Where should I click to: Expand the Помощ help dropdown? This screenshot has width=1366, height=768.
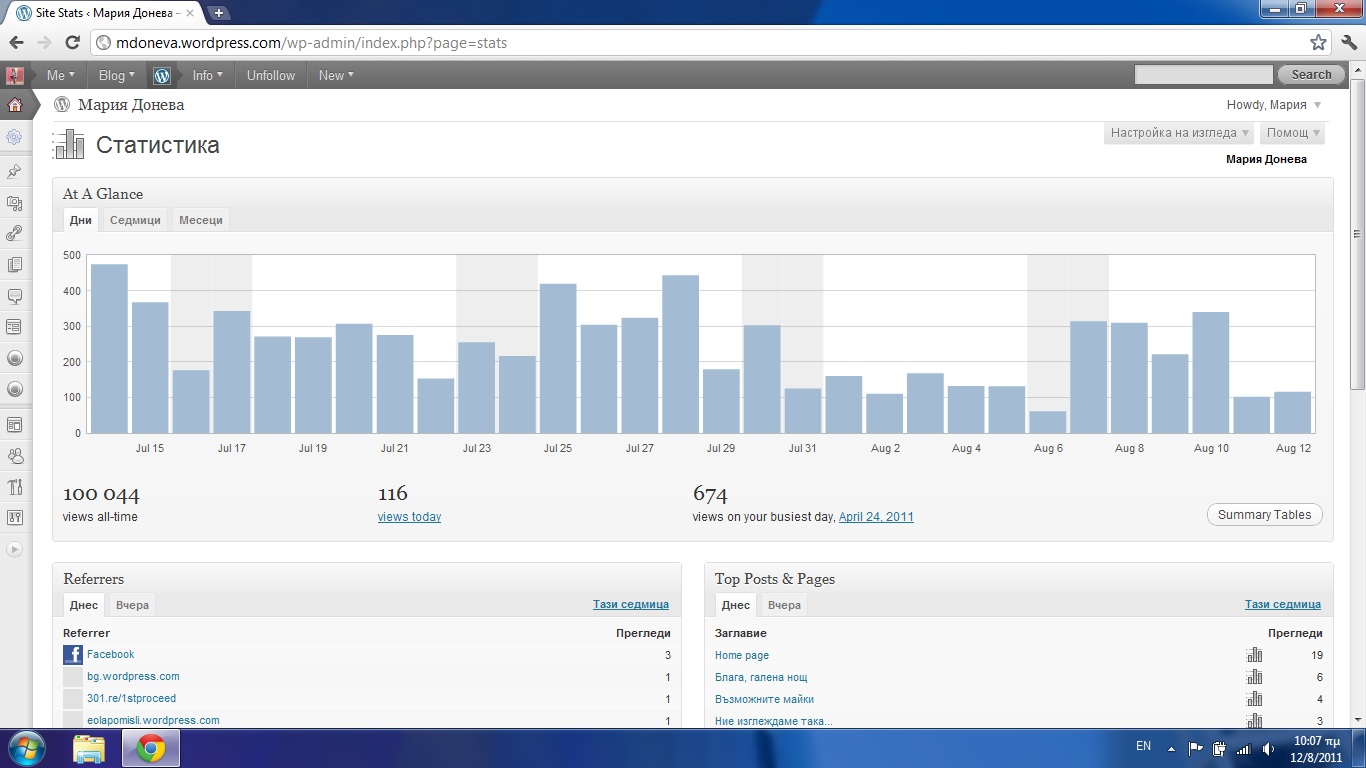click(1292, 133)
